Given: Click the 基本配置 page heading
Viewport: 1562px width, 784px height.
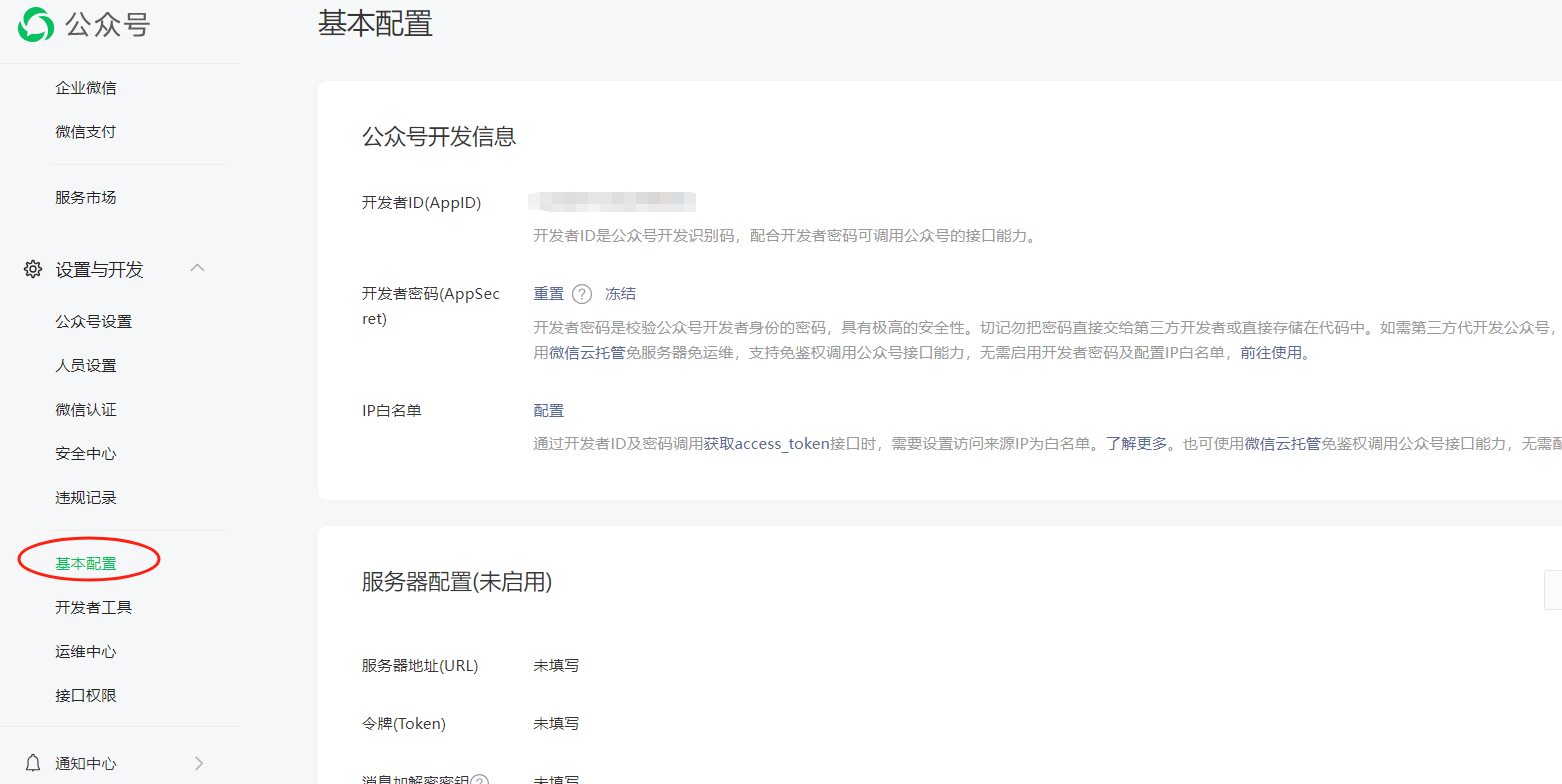Looking at the screenshot, I should coord(375,23).
